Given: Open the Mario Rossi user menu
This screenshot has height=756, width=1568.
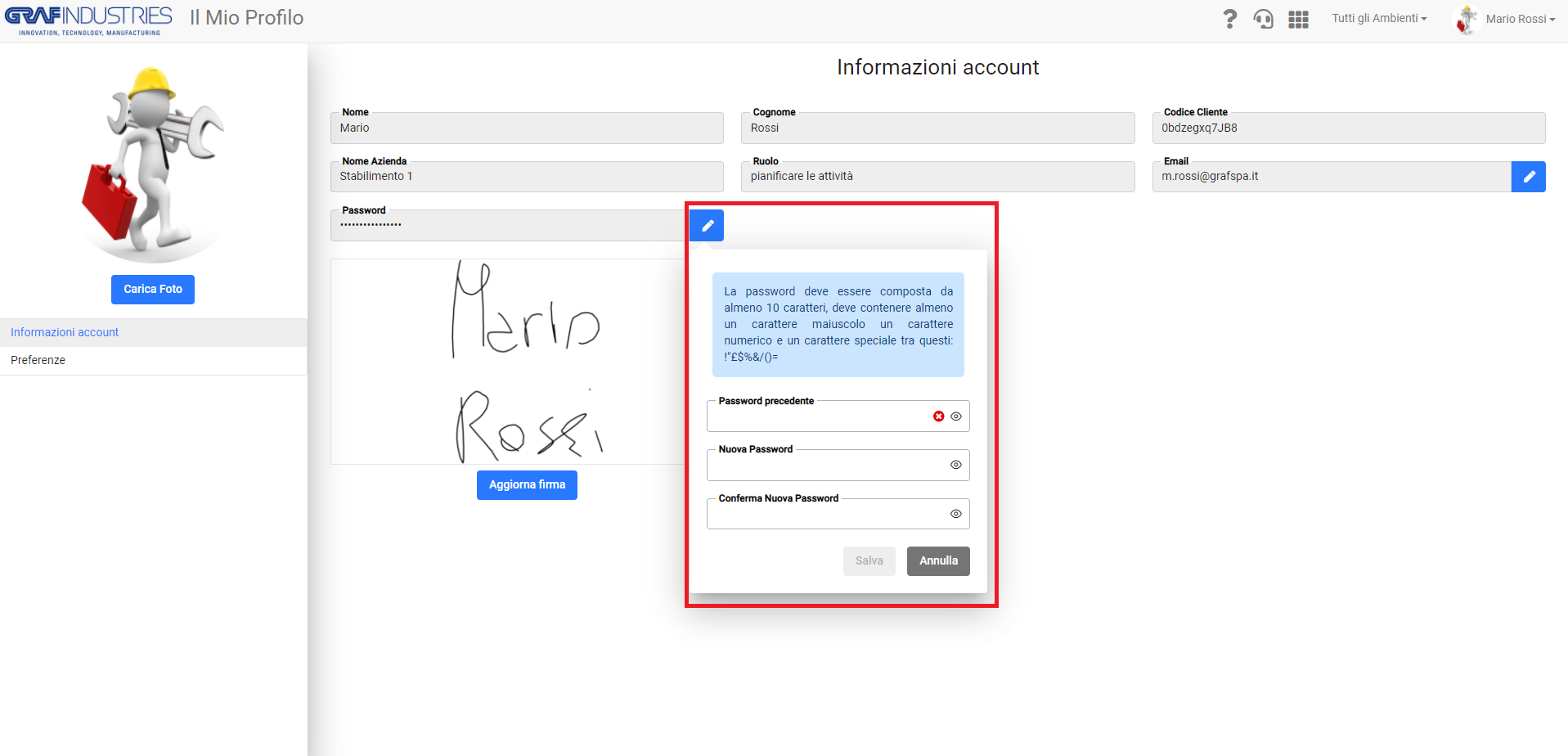Looking at the screenshot, I should click(1520, 19).
